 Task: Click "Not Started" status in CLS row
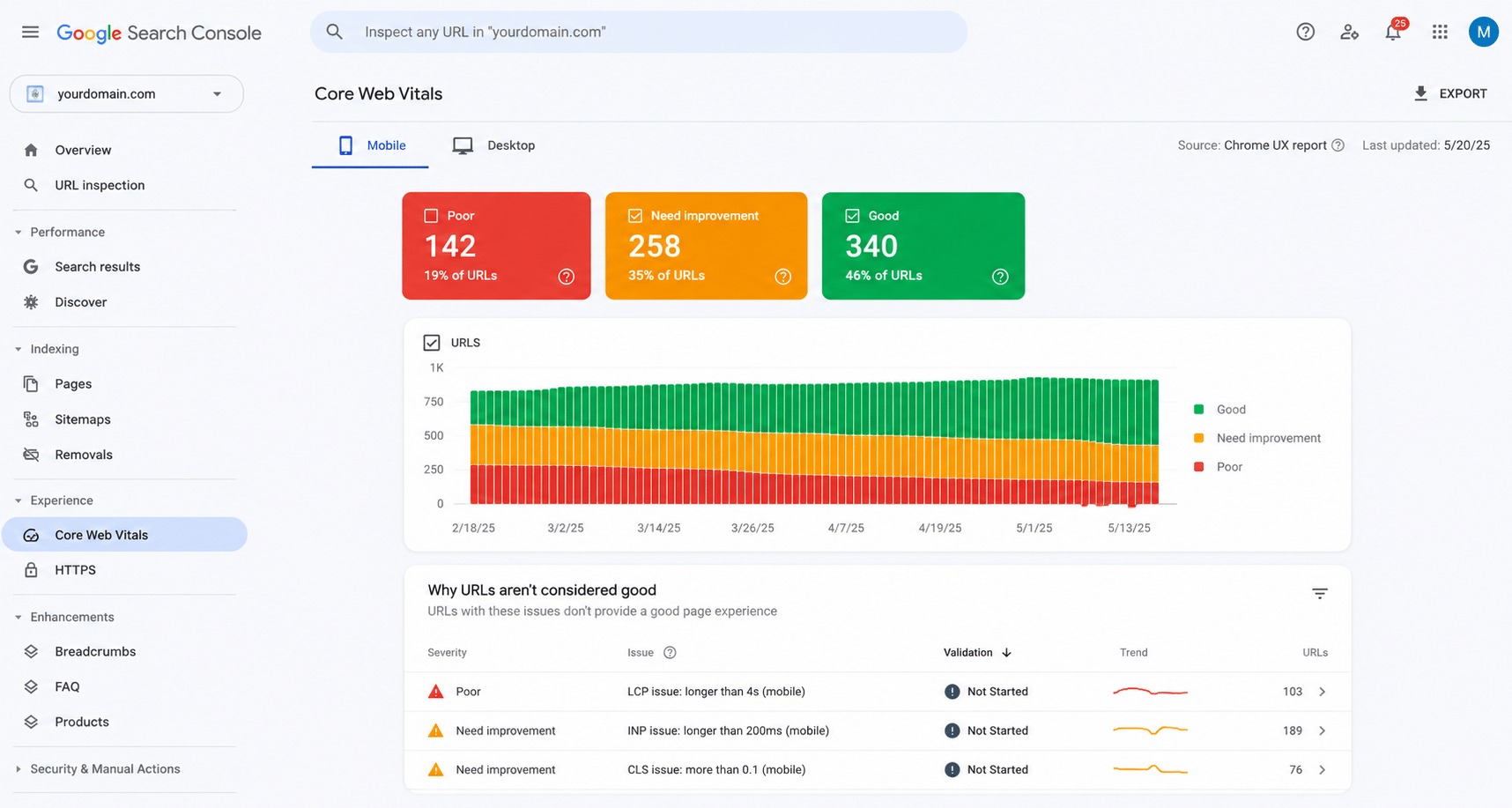pos(997,770)
